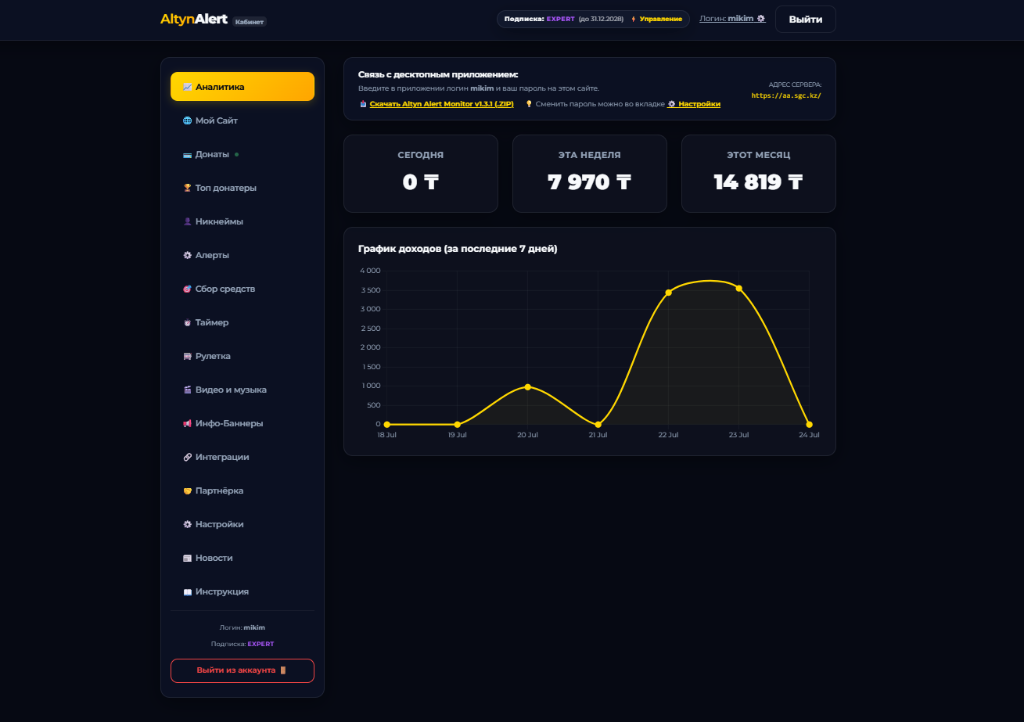This screenshot has width=1024, height=722.
Task: Select Никнеймы from the sidebar
Action: pos(242,221)
